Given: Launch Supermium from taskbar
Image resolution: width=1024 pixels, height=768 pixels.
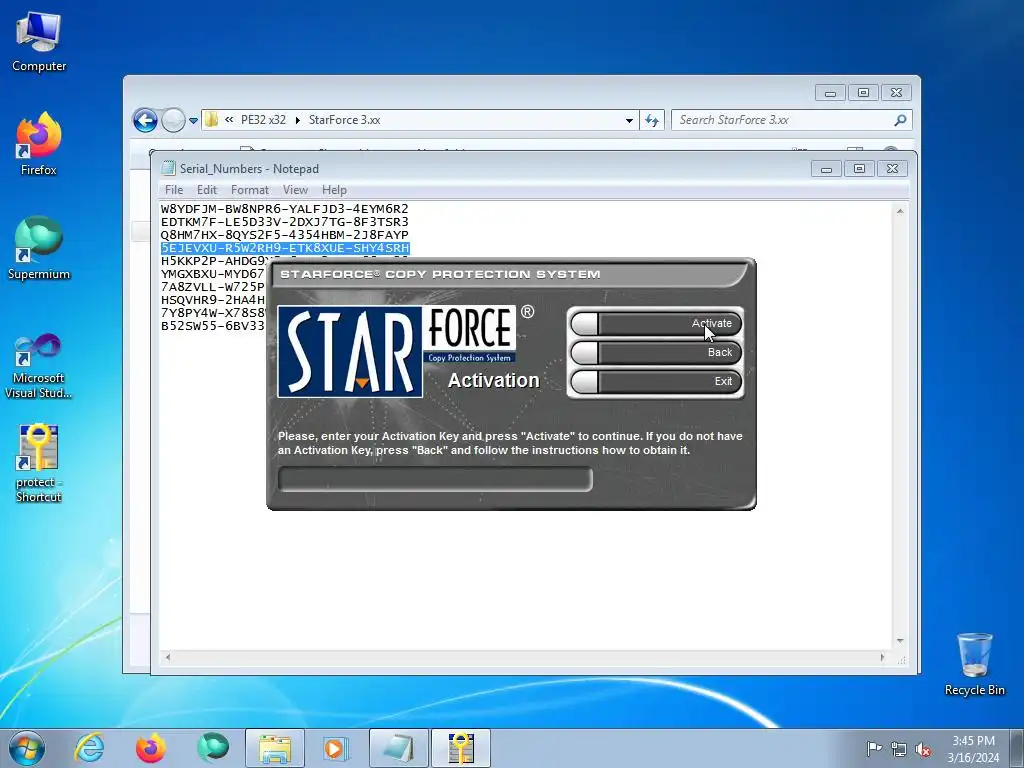Looking at the screenshot, I should click(213, 748).
